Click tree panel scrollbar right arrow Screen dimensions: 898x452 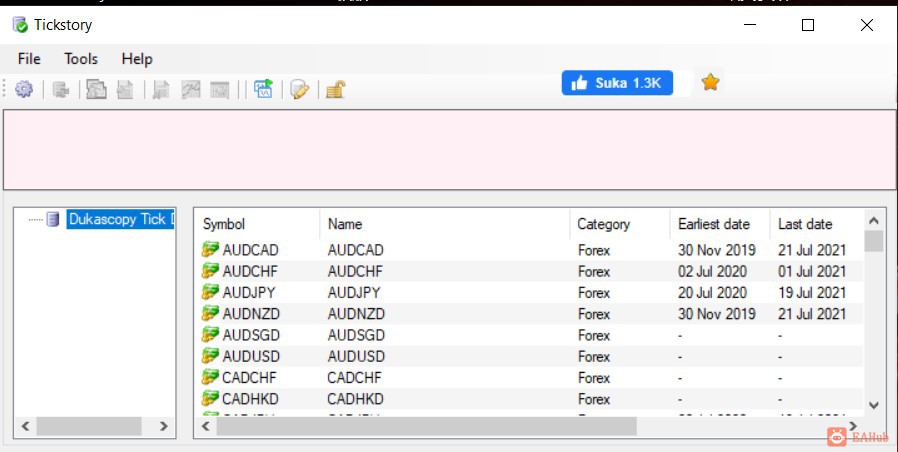pos(164,426)
